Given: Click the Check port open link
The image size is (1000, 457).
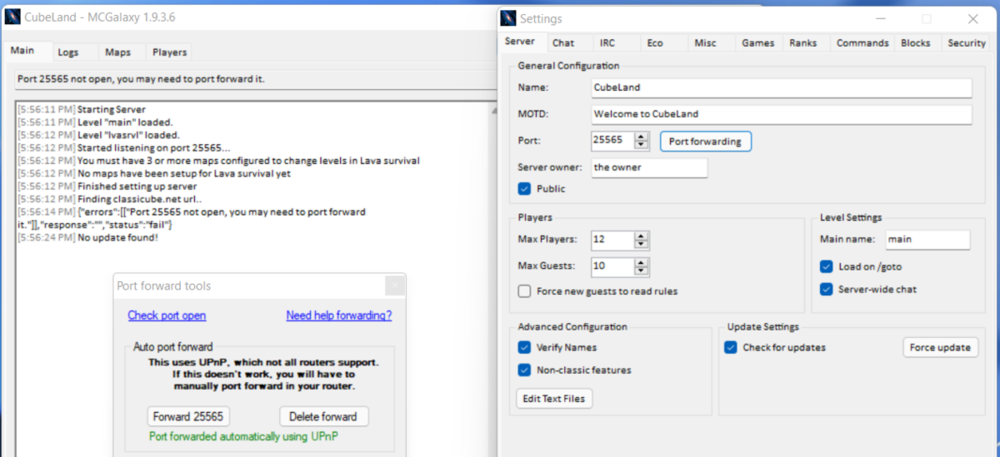Looking at the screenshot, I should 167,316.
